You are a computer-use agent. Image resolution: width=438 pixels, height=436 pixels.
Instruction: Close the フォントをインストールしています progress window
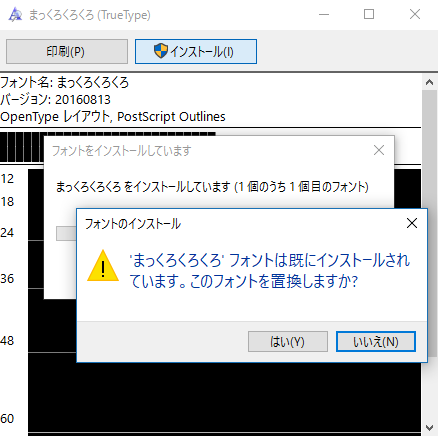pyautogui.click(x=379, y=150)
